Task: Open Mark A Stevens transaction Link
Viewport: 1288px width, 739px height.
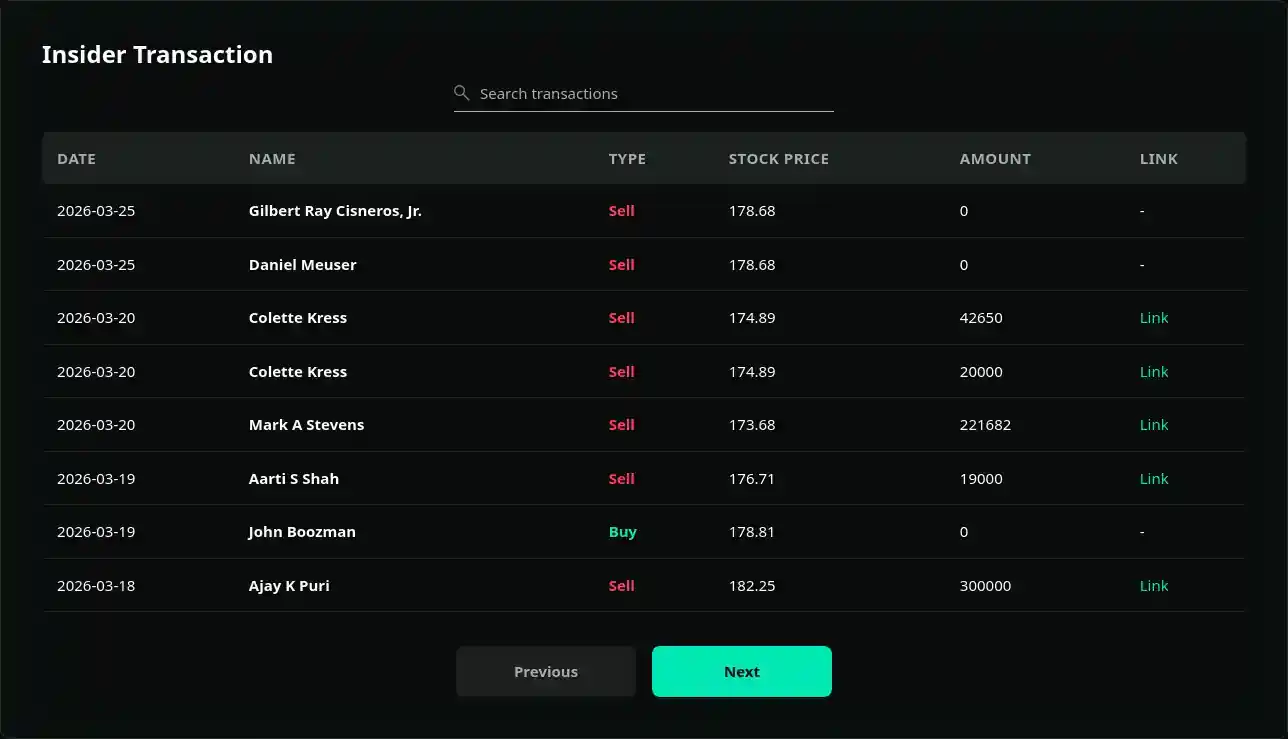Action: (x=1154, y=425)
